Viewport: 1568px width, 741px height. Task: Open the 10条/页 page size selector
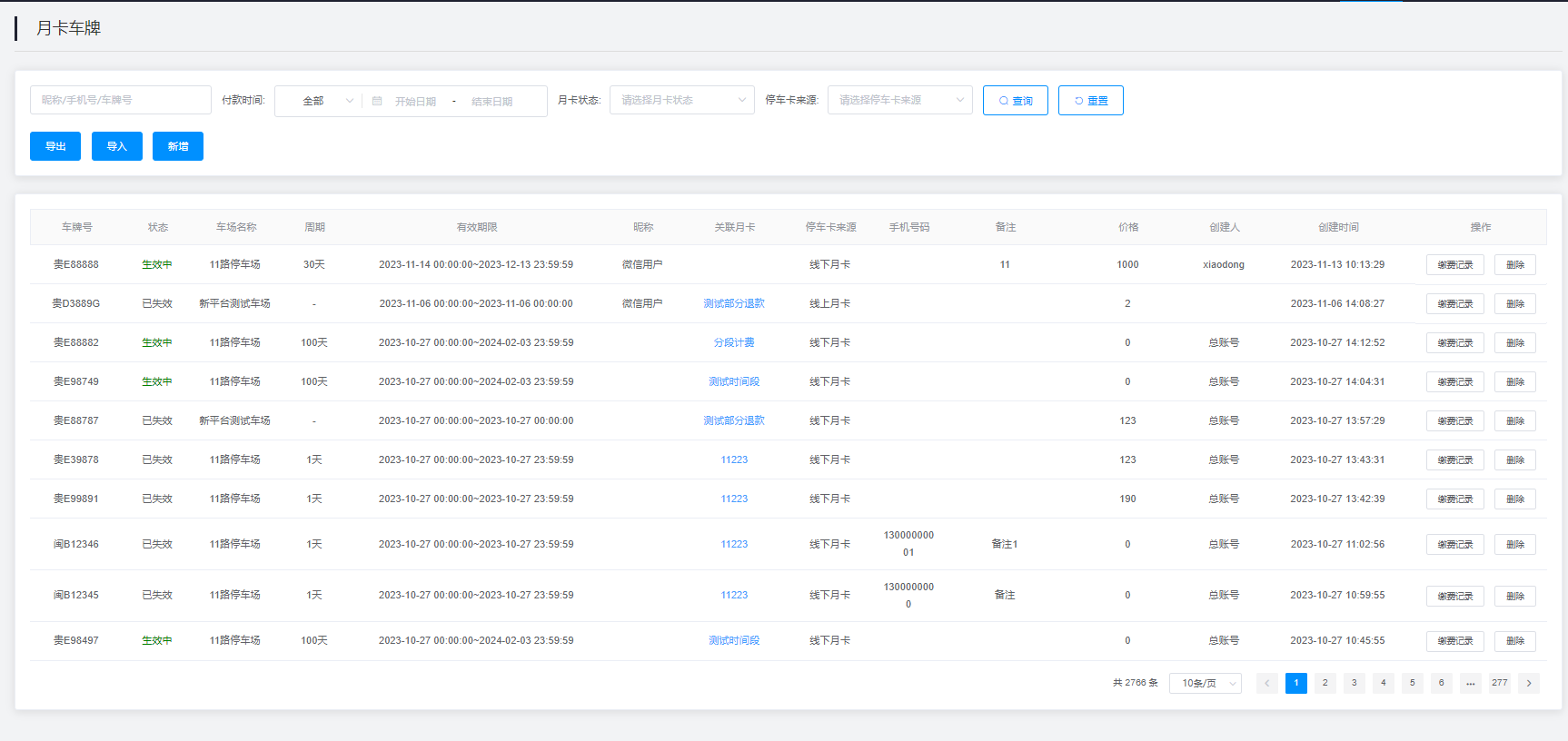click(1206, 683)
